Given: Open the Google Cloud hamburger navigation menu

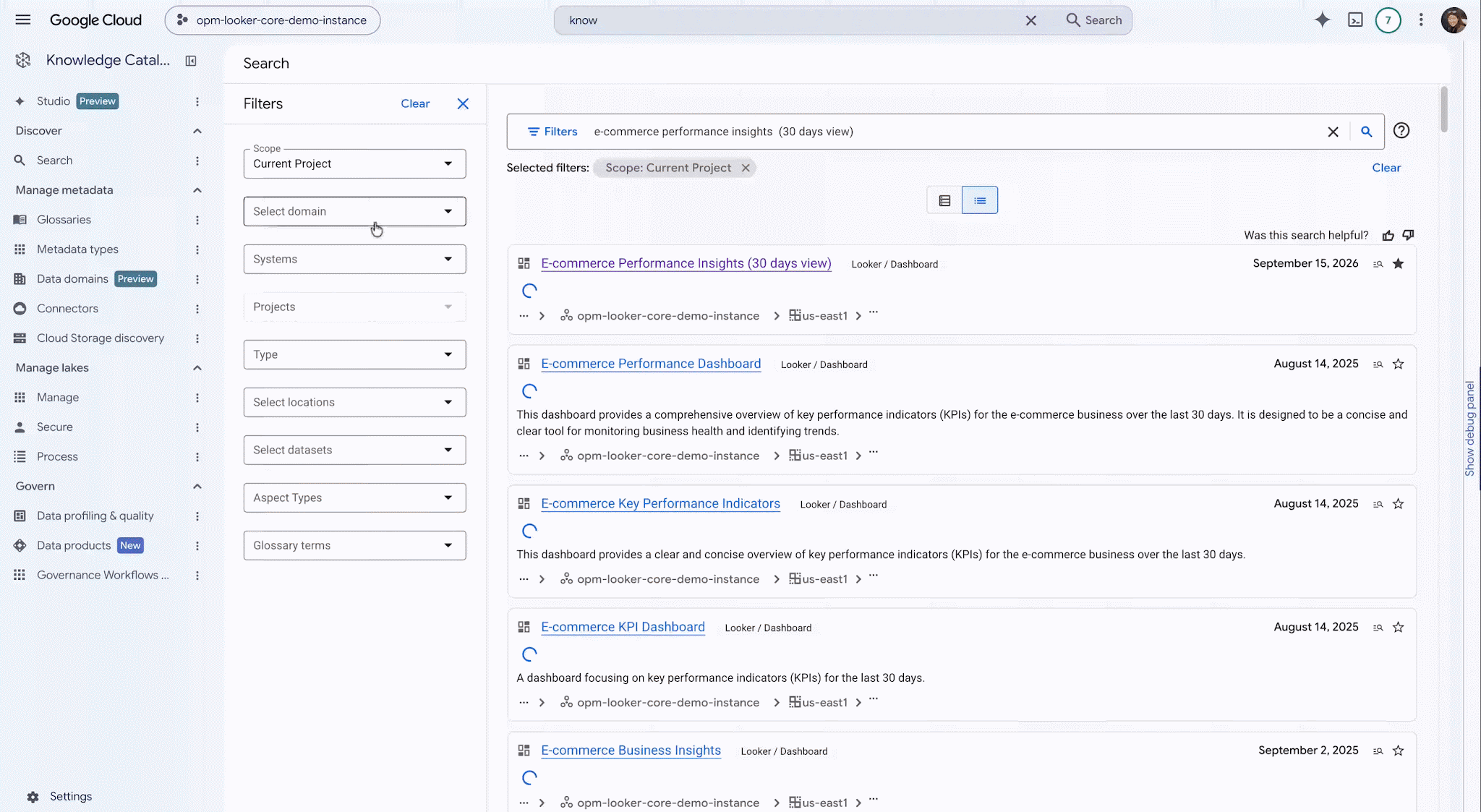Looking at the screenshot, I should coord(23,20).
